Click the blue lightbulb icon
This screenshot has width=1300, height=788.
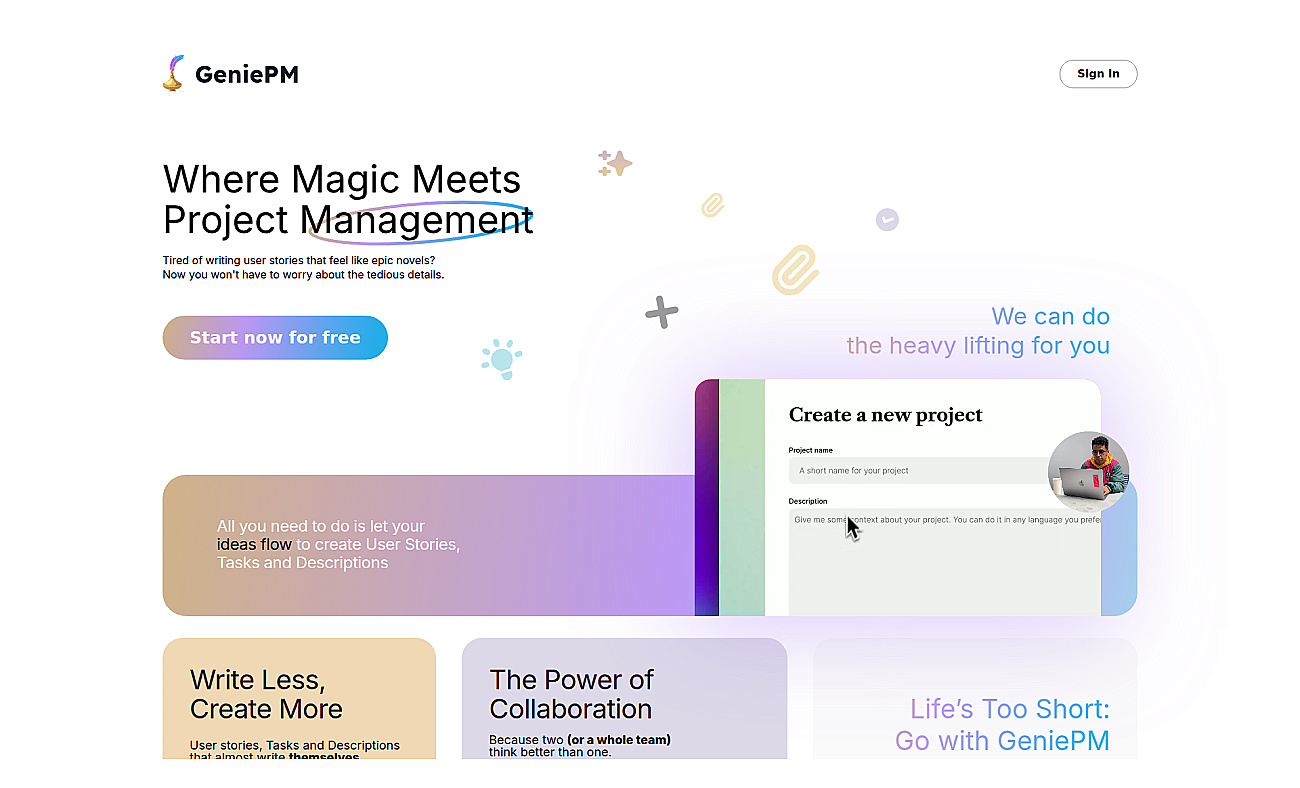[x=501, y=359]
